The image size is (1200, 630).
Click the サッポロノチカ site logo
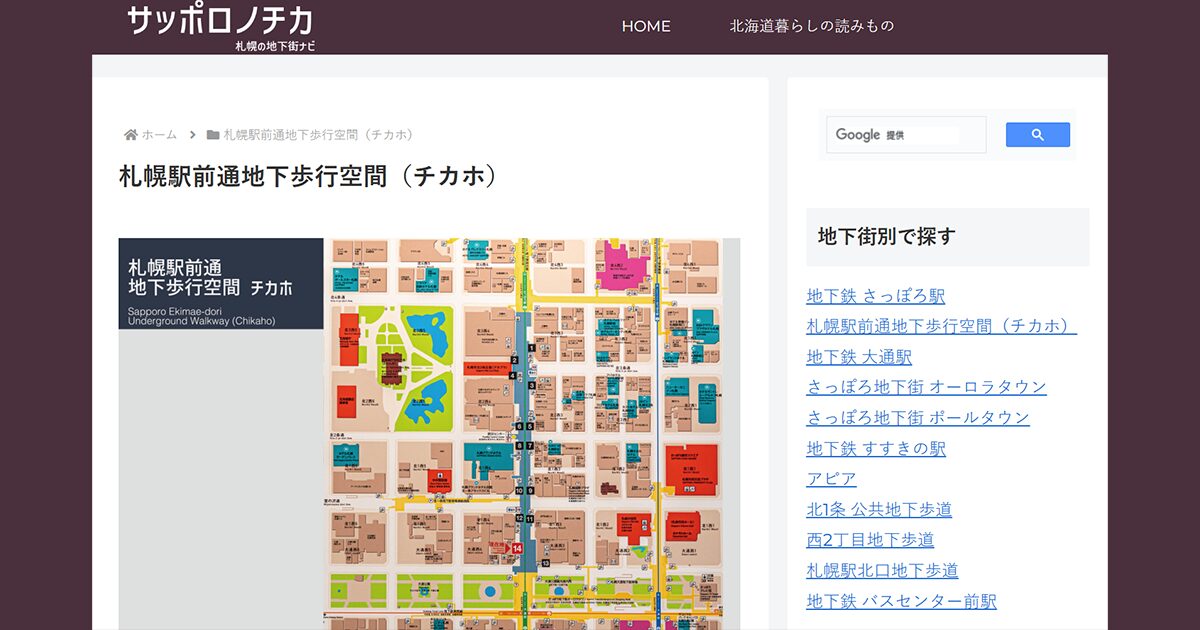[221, 25]
